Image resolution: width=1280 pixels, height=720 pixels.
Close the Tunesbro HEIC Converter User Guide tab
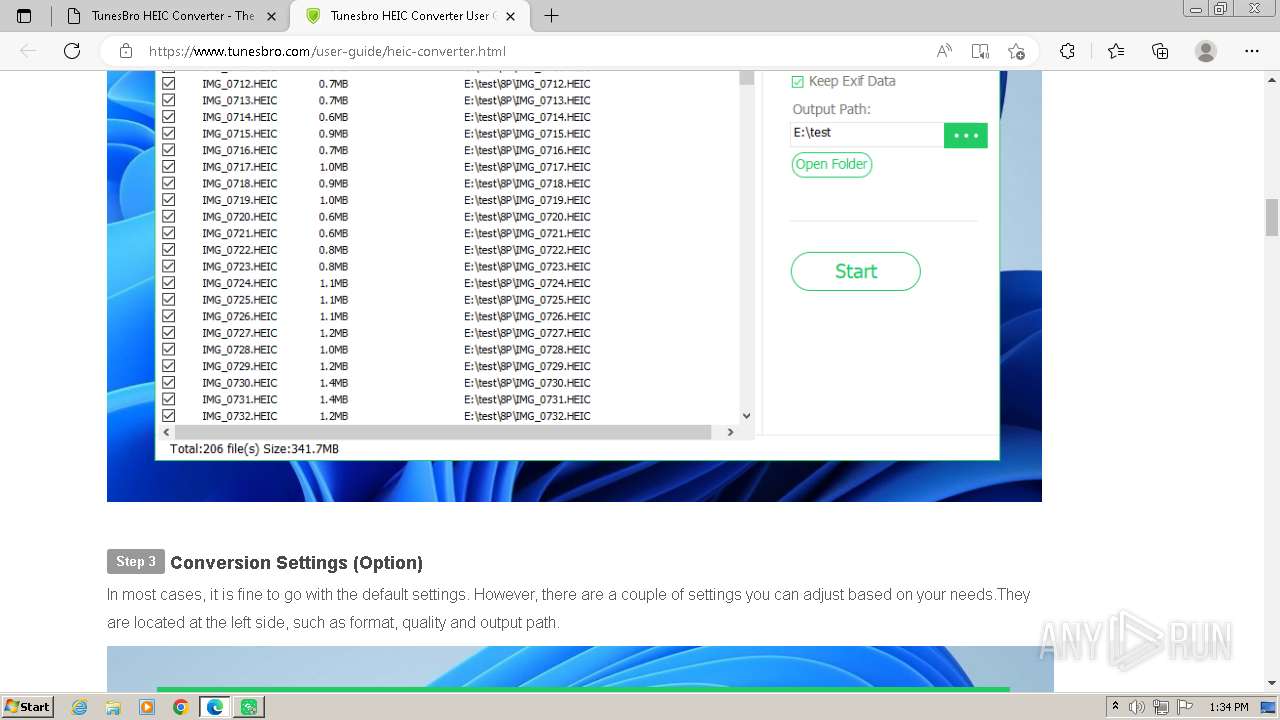(511, 16)
